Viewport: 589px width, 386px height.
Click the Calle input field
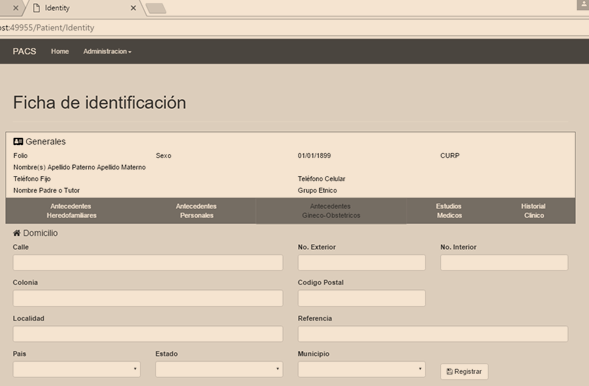[148, 262]
